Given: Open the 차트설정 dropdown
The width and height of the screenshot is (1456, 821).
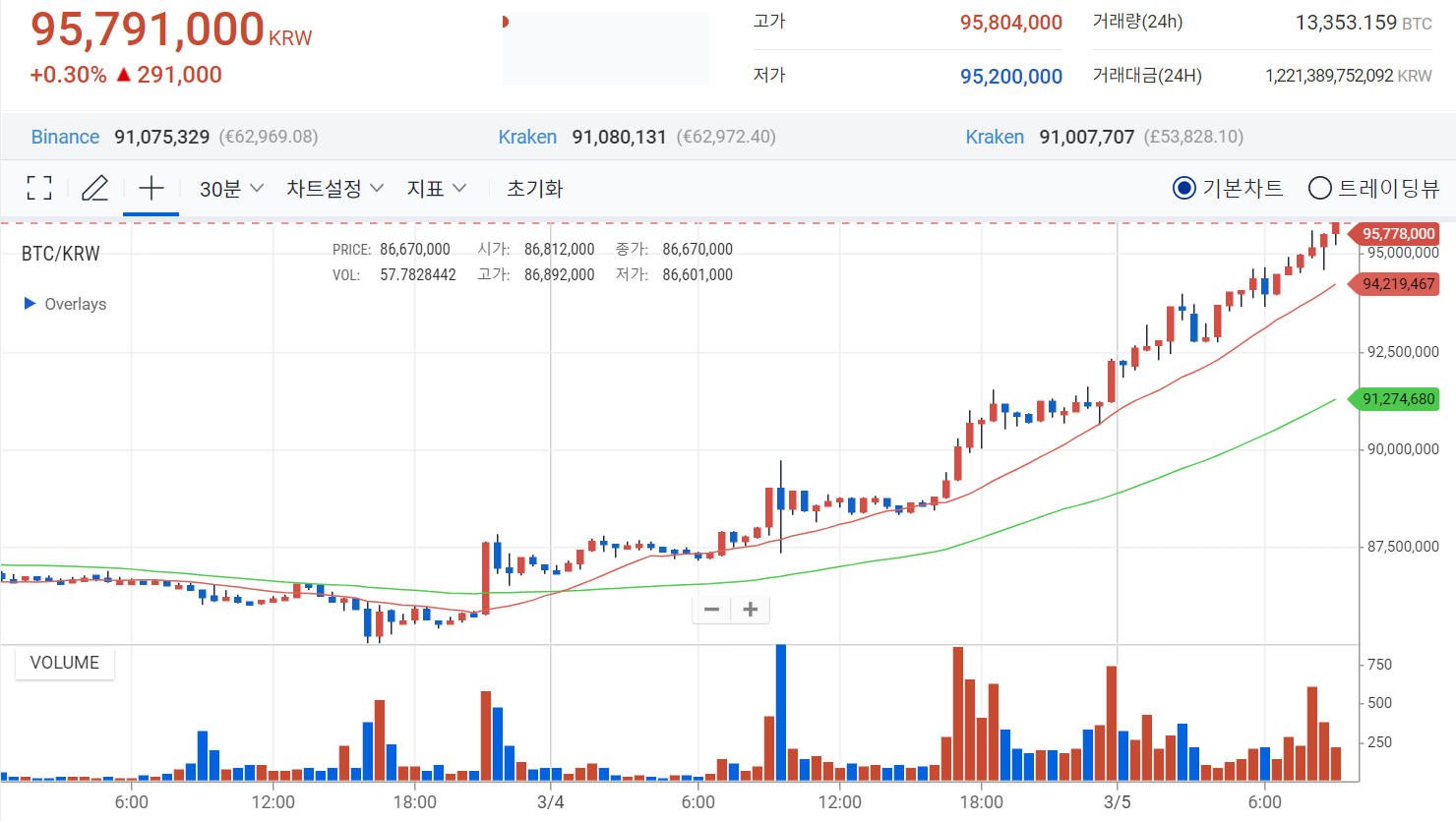Looking at the screenshot, I should (334, 189).
